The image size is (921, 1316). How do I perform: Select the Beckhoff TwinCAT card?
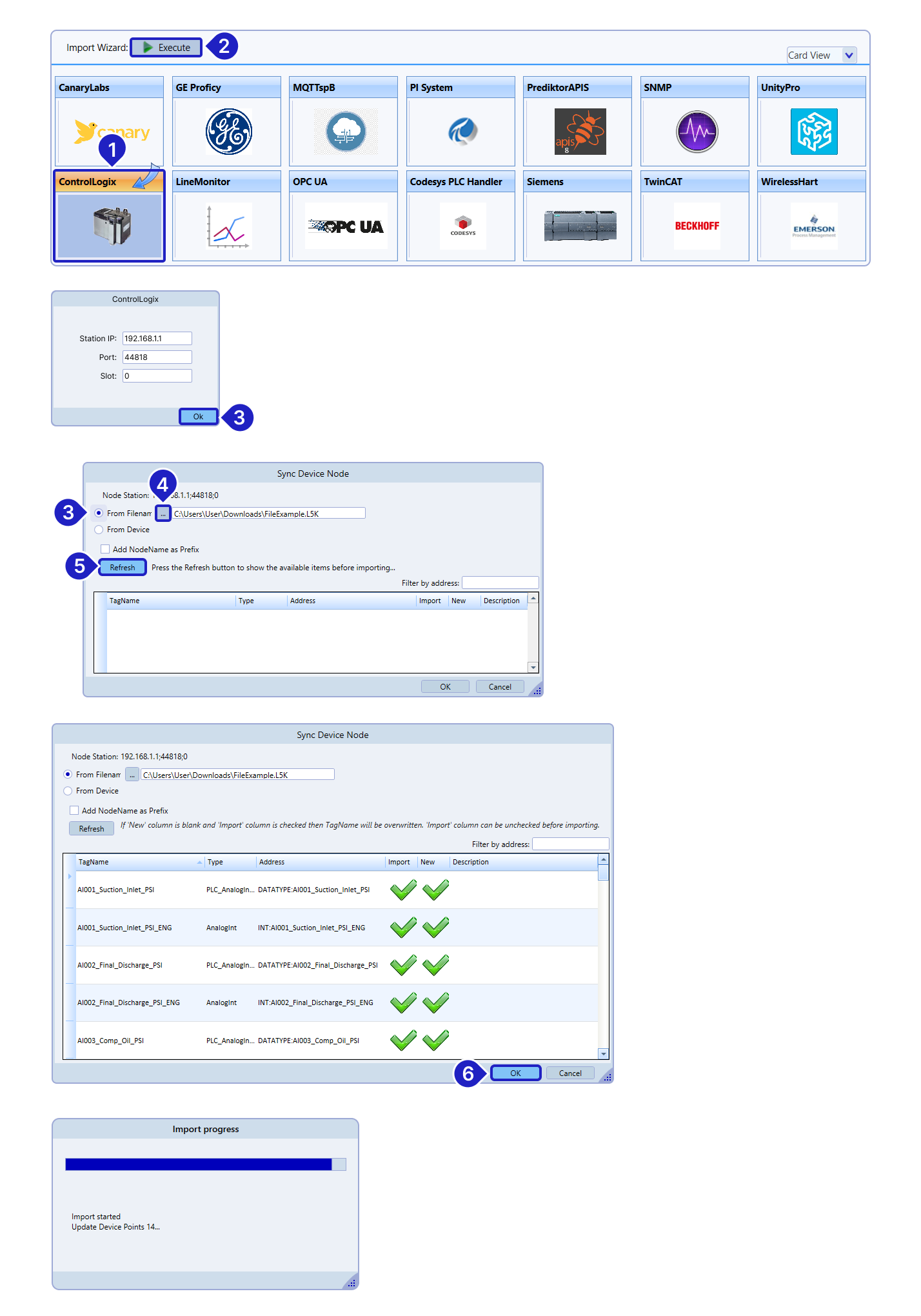pos(697,226)
